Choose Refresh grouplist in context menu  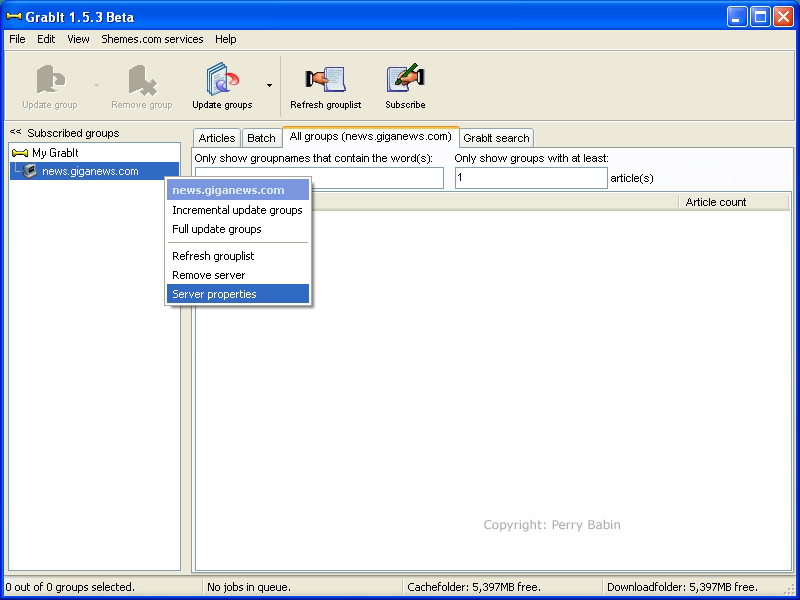coord(238,256)
